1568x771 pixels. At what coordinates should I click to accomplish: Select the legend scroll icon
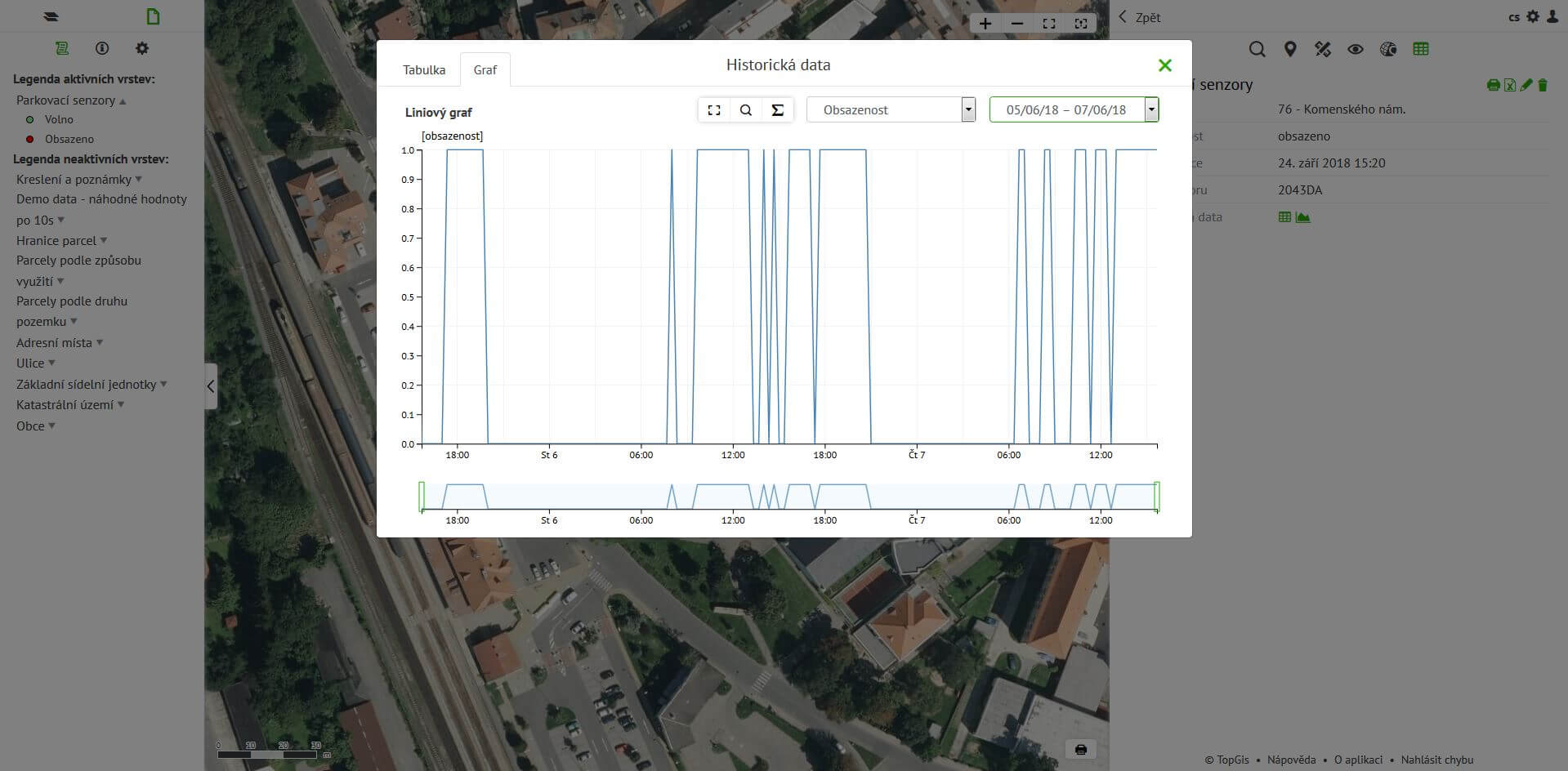[x=62, y=48]
